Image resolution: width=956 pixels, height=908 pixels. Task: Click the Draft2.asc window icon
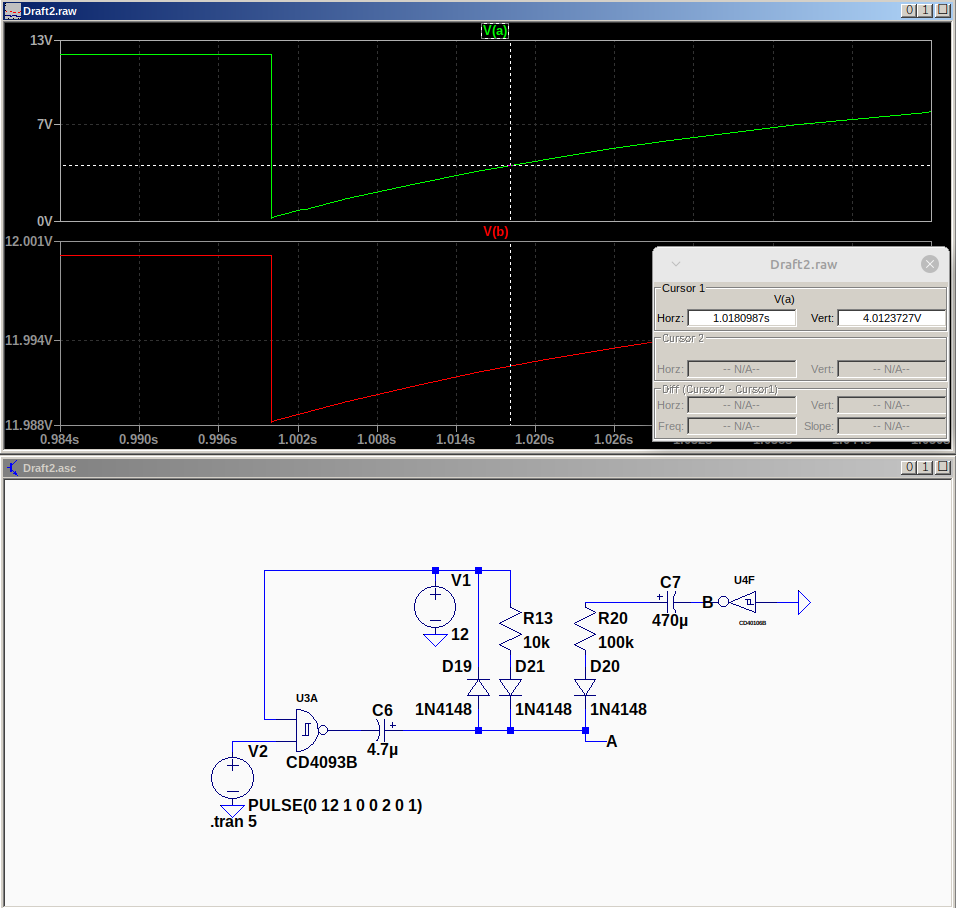coord(12,468)
